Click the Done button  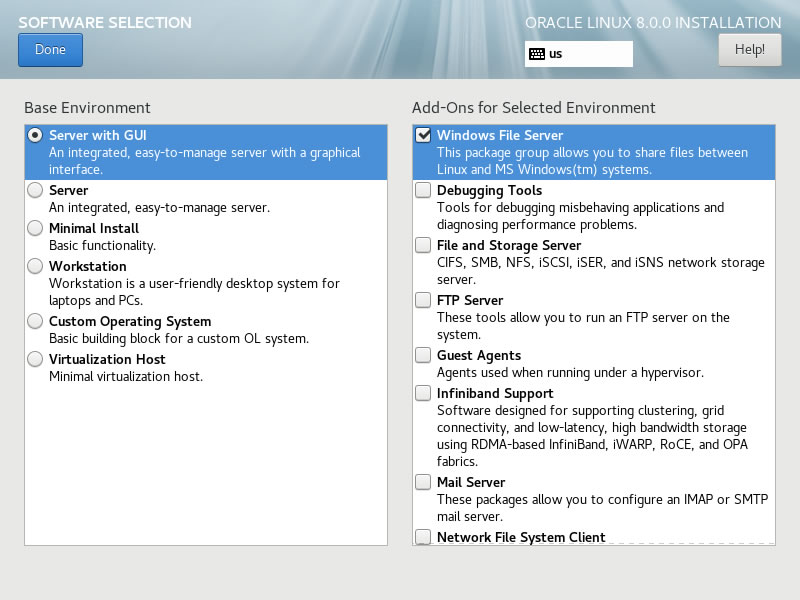click(x=50, y=49)
